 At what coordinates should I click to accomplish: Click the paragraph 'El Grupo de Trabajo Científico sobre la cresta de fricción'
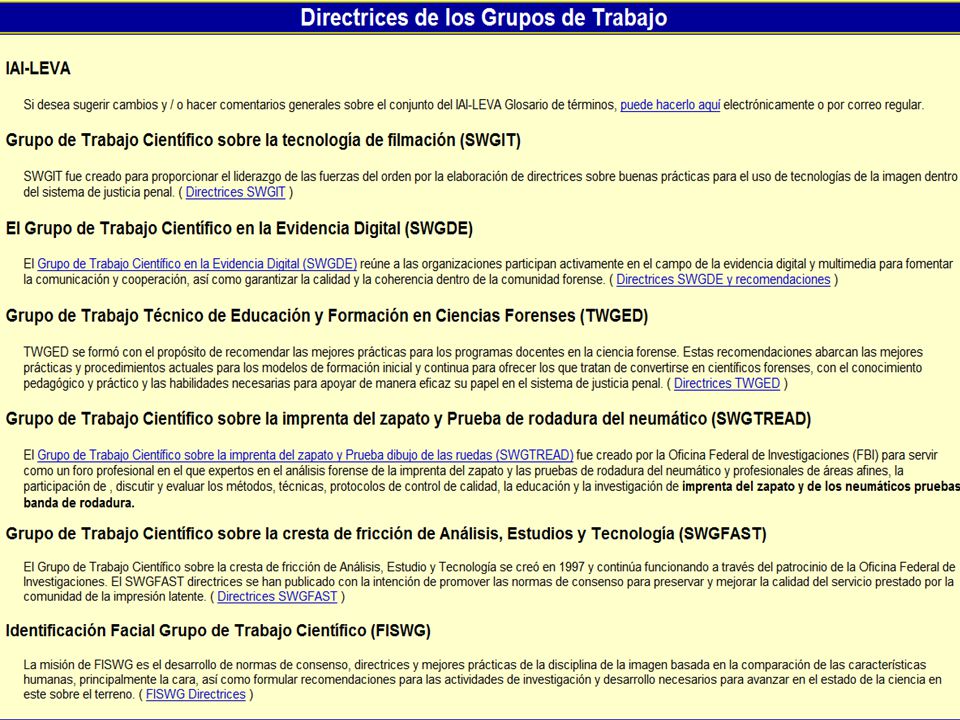pyautogui.click(x=489, y=582)
